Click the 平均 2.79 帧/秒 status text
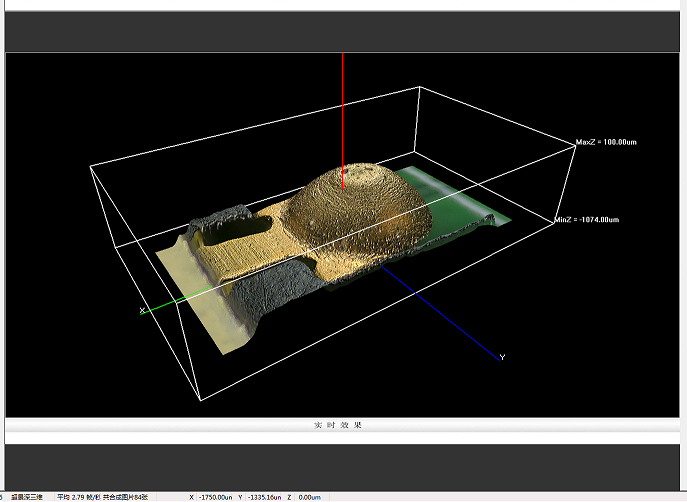 [79, 497]
